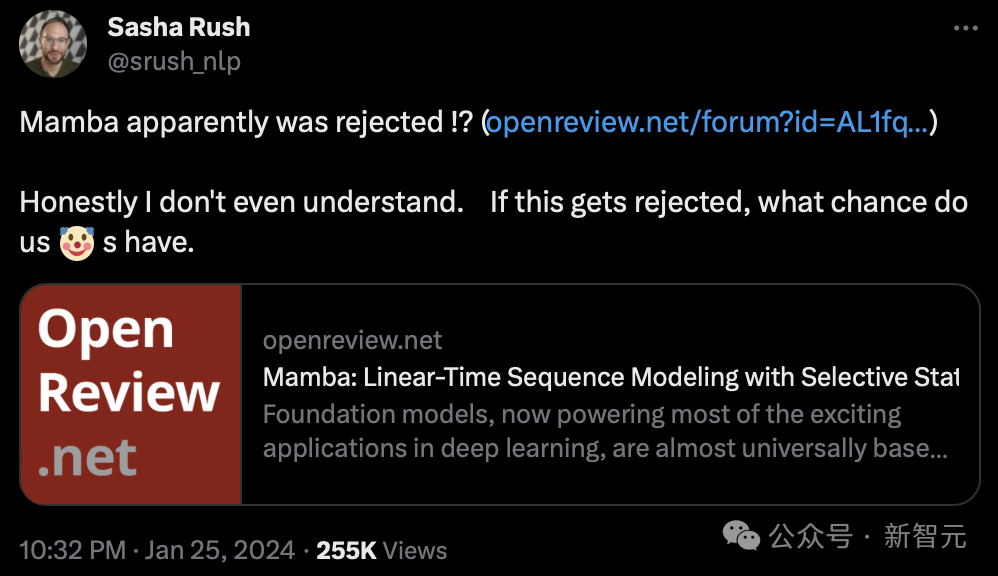Click the 新智元 account name
998x576 pixels.
(x=925, y=537)
